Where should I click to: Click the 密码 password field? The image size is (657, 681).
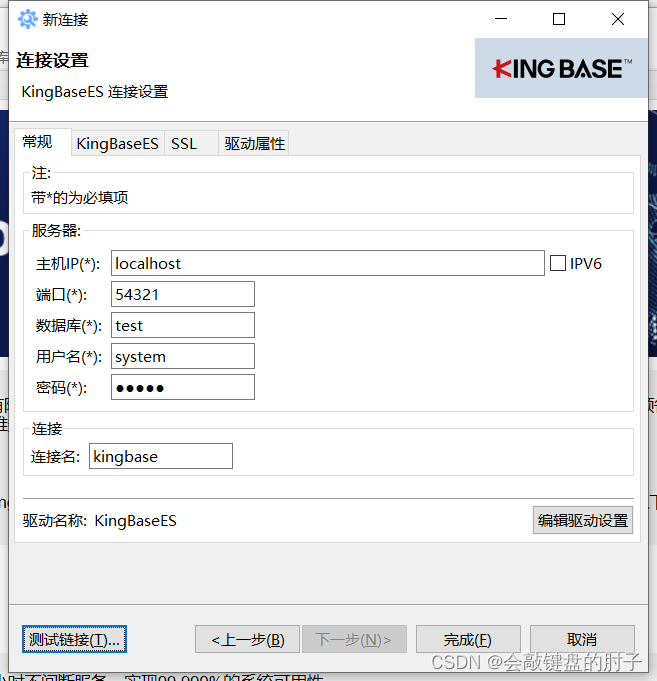click(183, 387)
